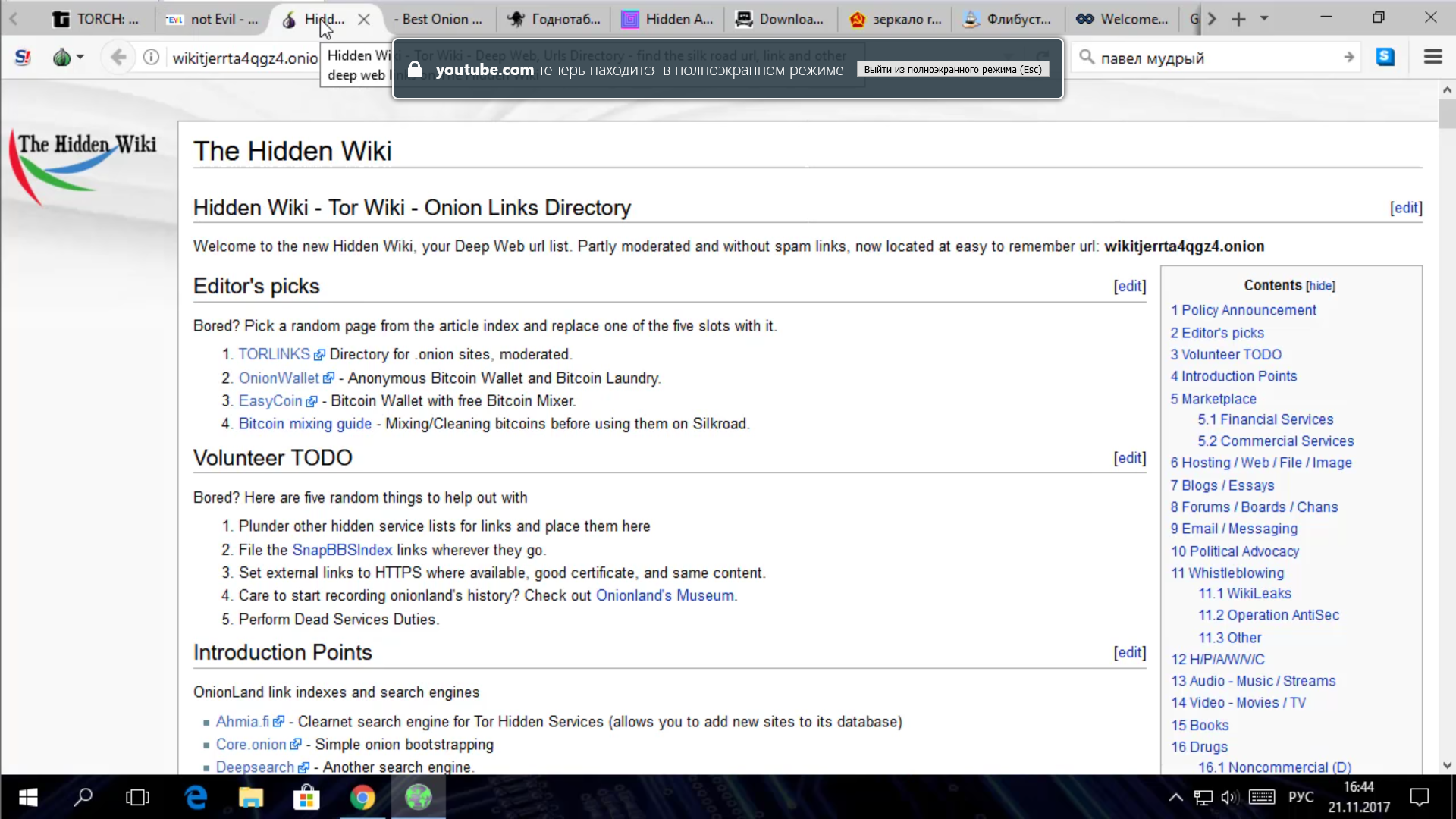Jump to 11.2 Operation AntiSec
The width and height of the screenshot is (1456, 819).
click(1269, 615)
